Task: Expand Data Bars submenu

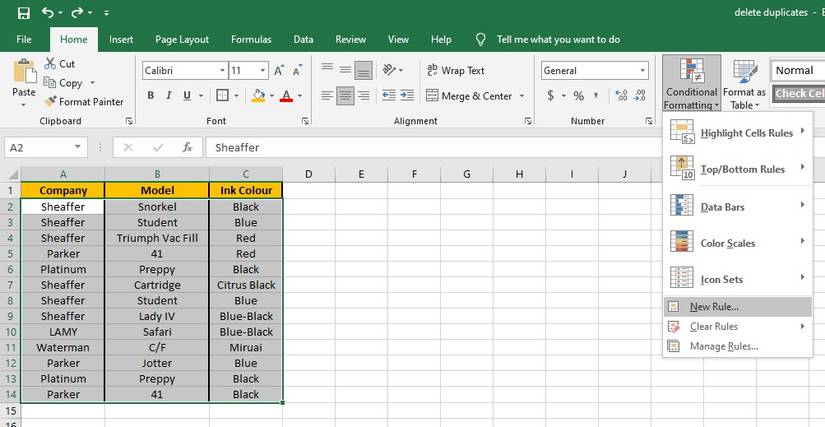Action: pos(738,207)
